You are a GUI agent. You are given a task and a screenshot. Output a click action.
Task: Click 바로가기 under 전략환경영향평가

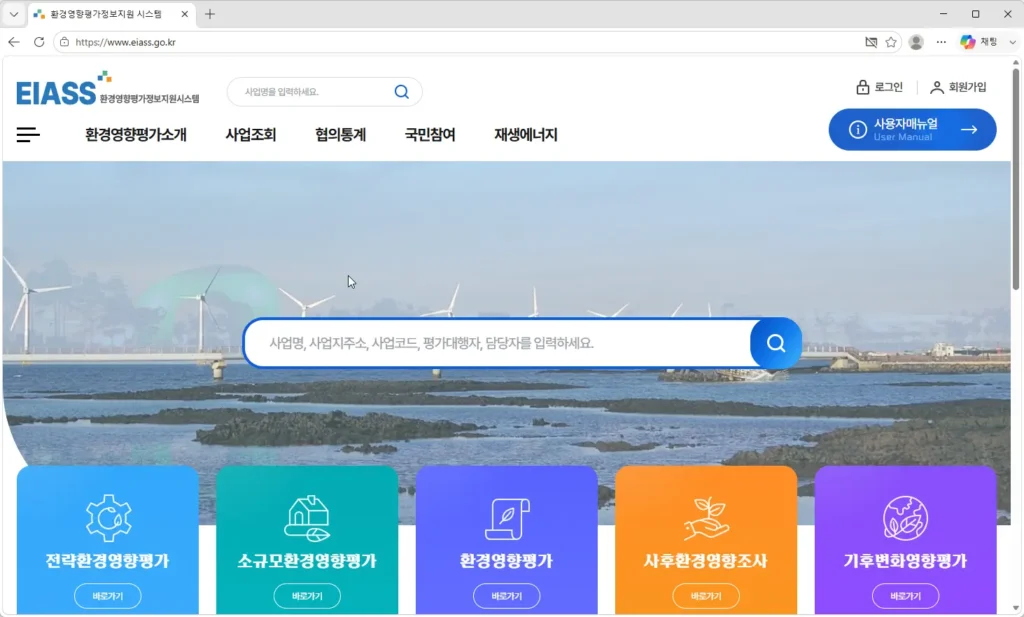coord(108,595)
